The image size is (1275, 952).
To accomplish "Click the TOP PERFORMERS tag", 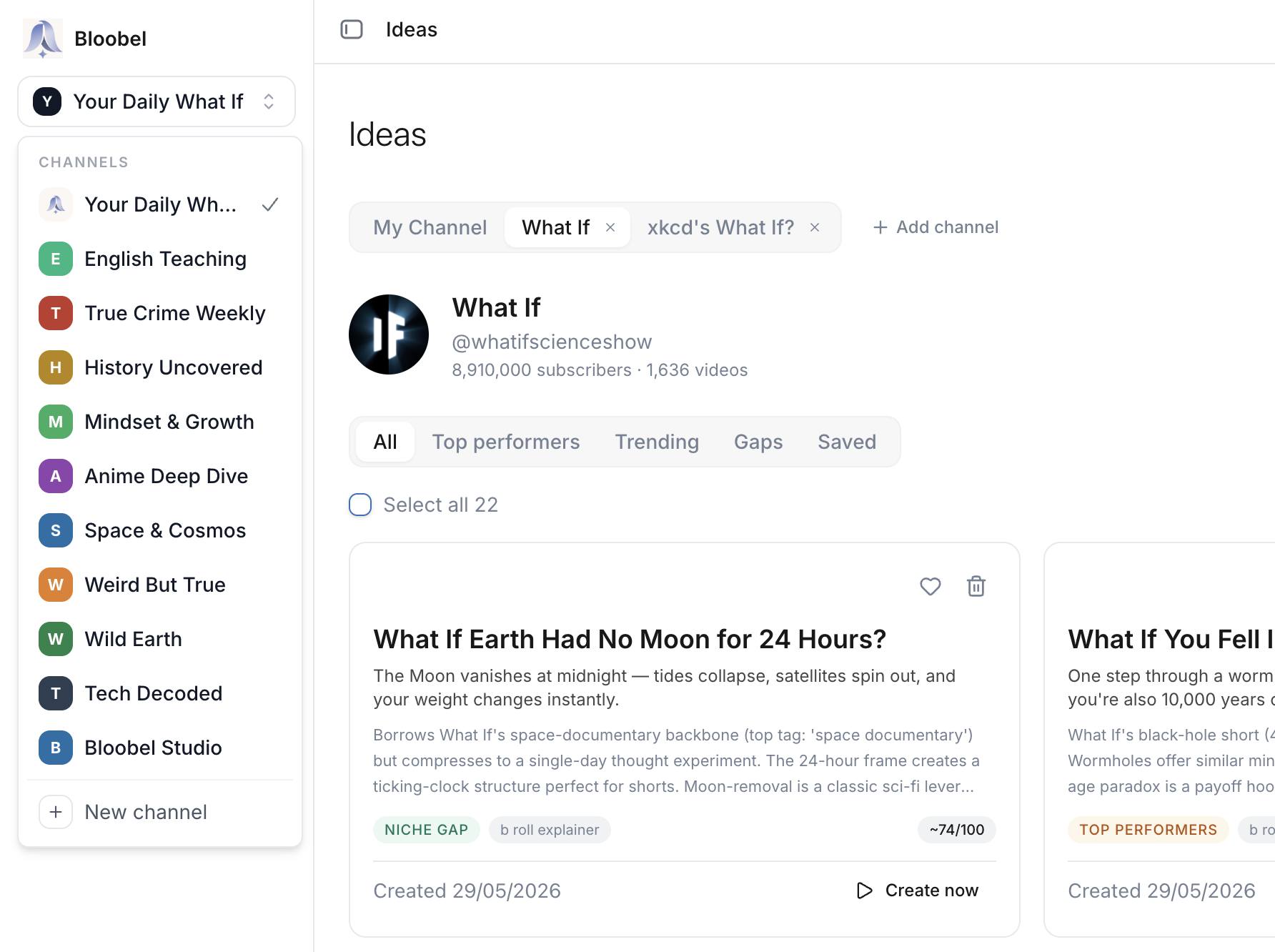I will [1148, 830].
